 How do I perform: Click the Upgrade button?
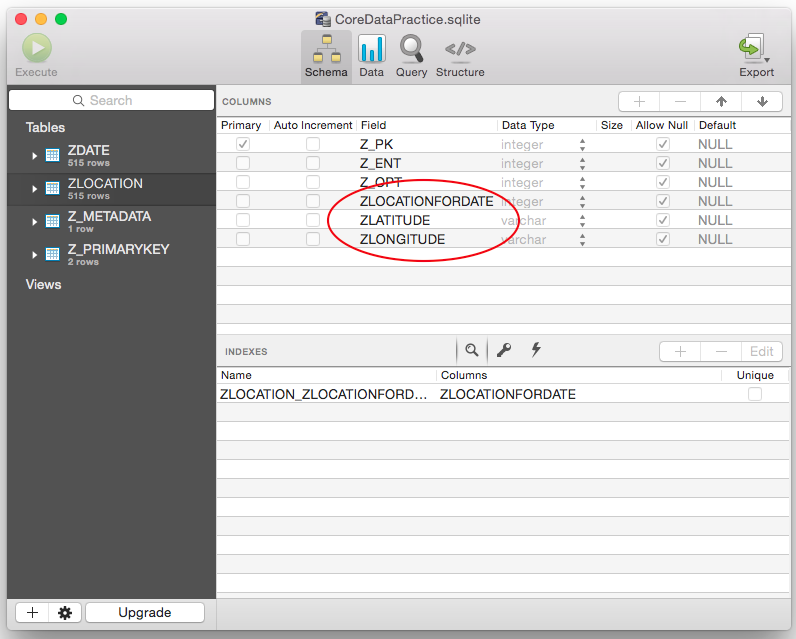point(145,613)
